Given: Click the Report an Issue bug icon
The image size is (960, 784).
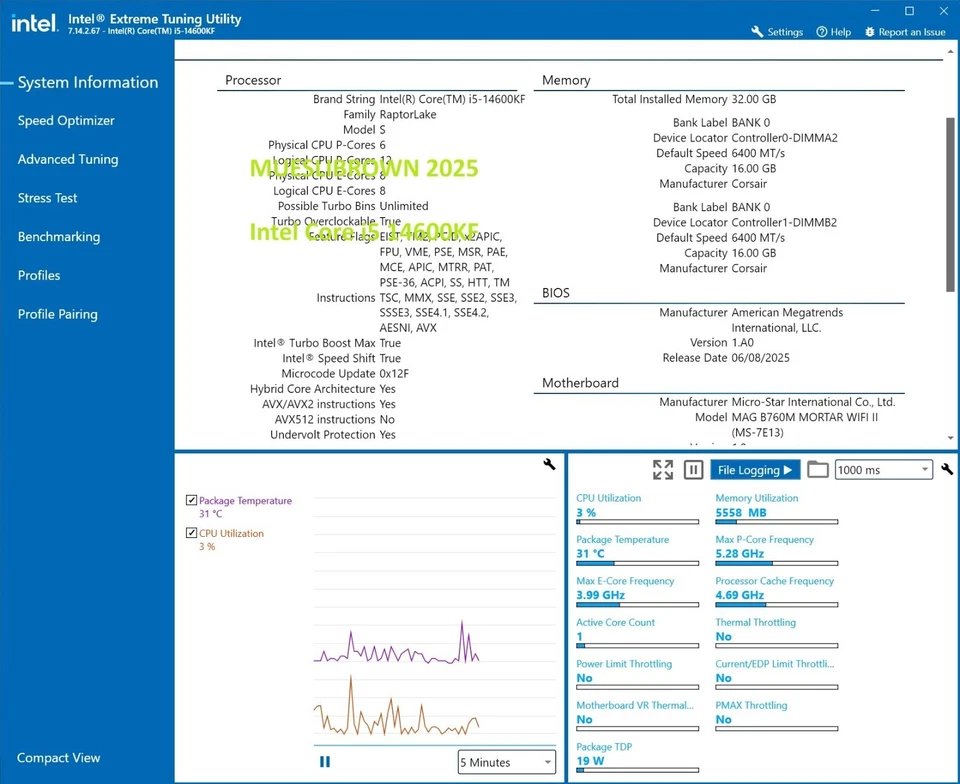Looking at the screenshot, I should coord(869,32).
